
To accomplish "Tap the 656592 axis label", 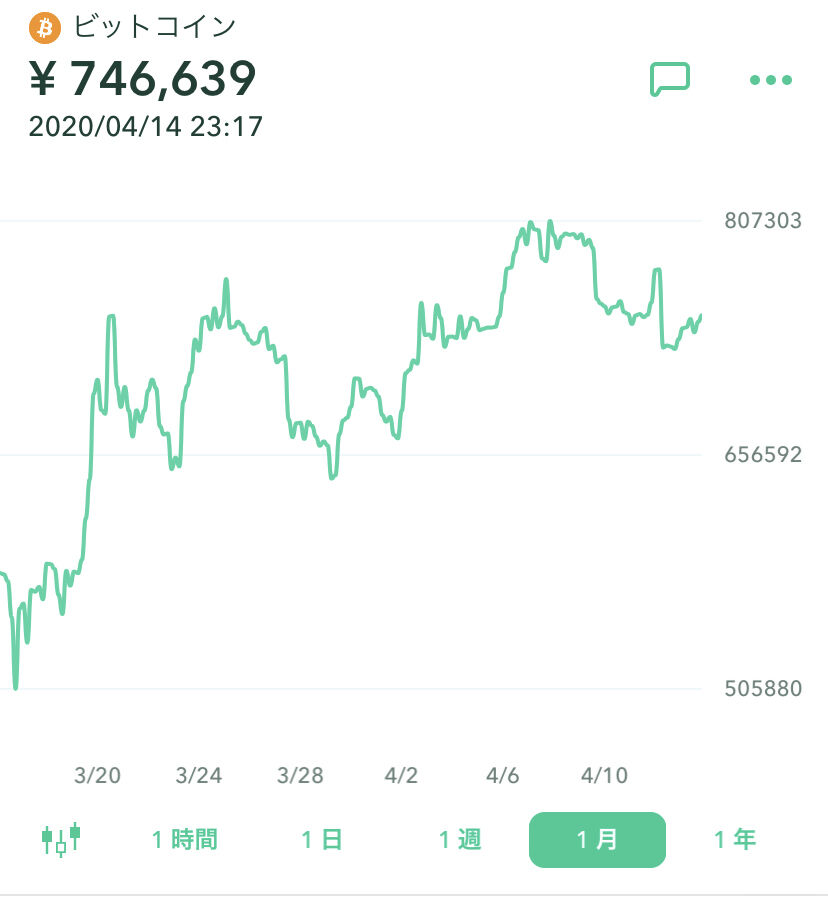I will coord(763,455).
